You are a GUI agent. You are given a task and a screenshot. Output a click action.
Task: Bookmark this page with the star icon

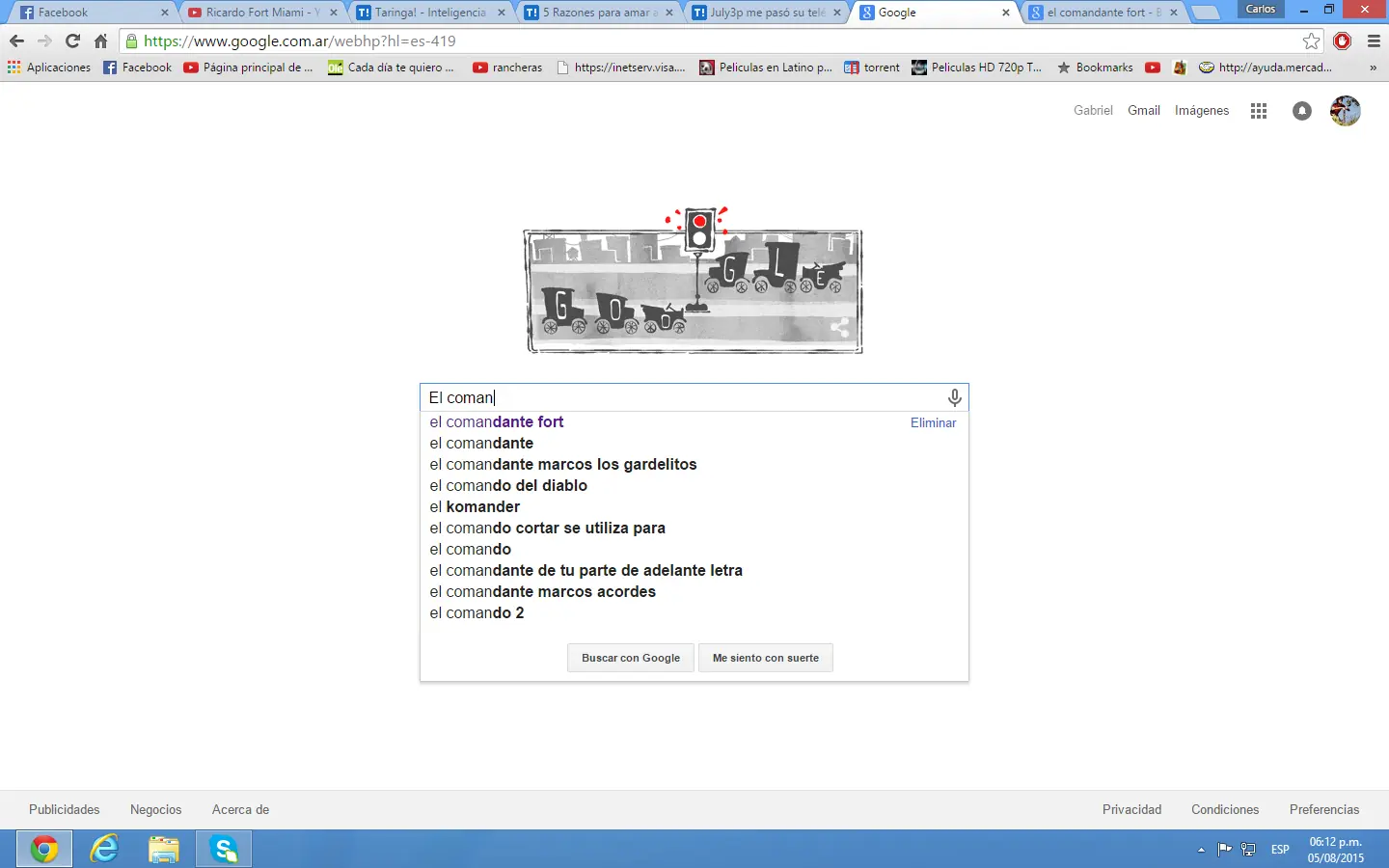1311,41
